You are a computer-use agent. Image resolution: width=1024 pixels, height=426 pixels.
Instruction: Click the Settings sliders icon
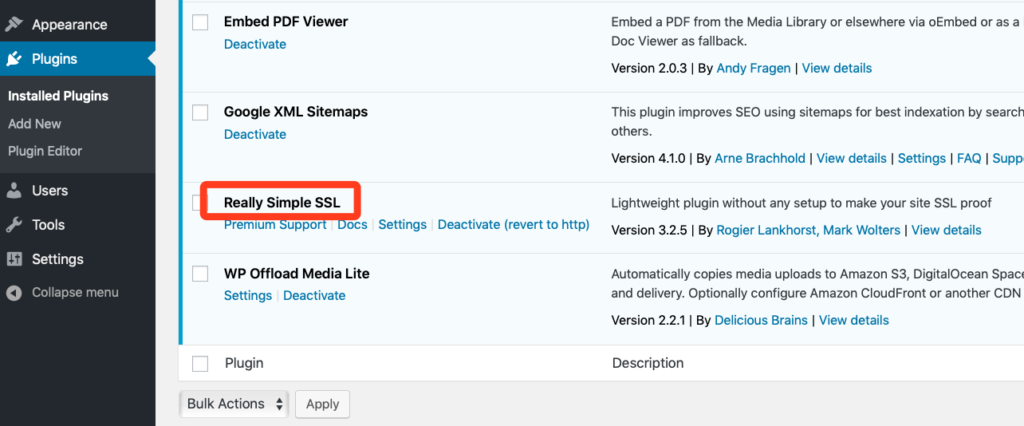[x=14, y=259]
